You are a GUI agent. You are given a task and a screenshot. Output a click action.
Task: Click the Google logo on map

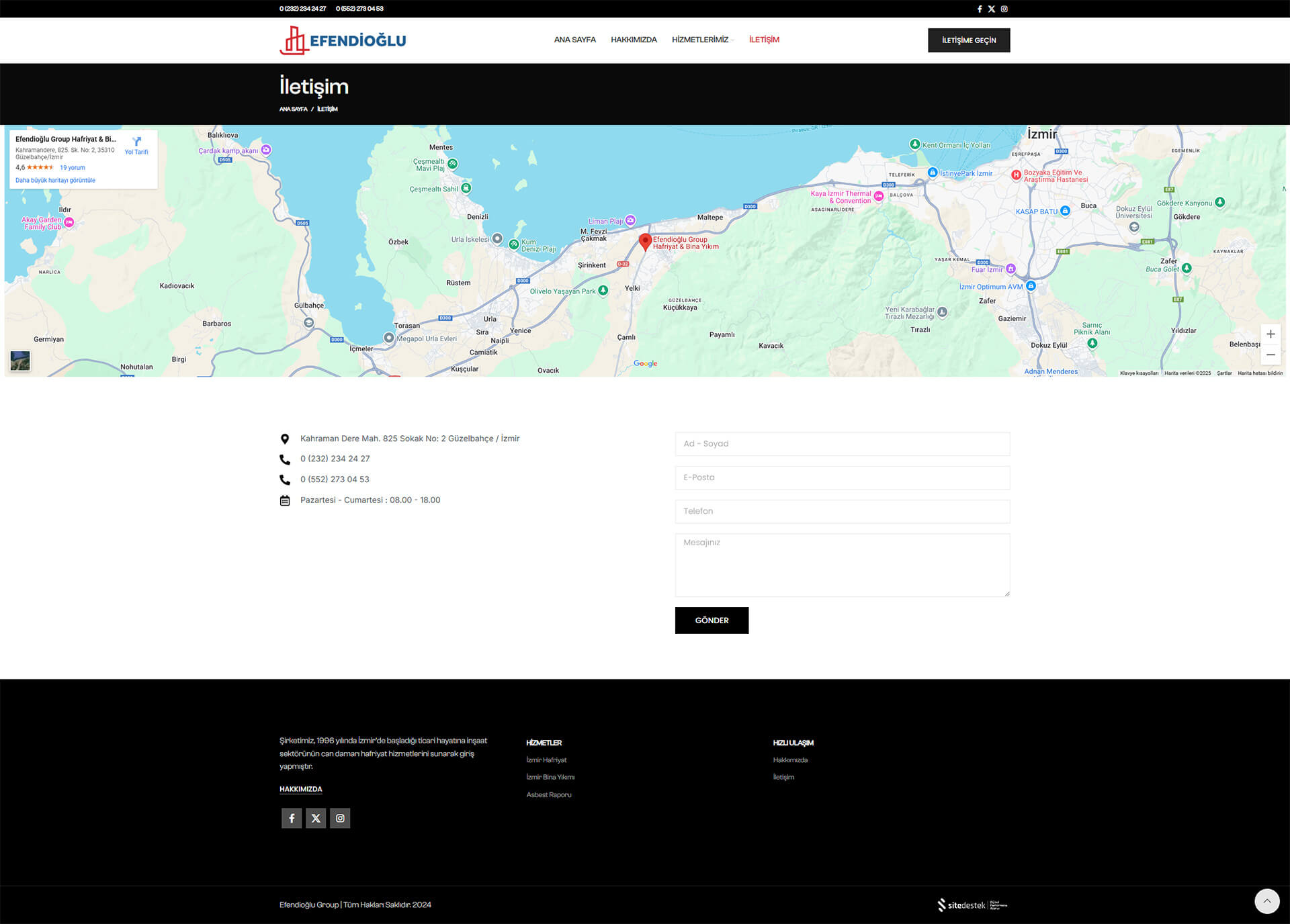pos(645,363)
